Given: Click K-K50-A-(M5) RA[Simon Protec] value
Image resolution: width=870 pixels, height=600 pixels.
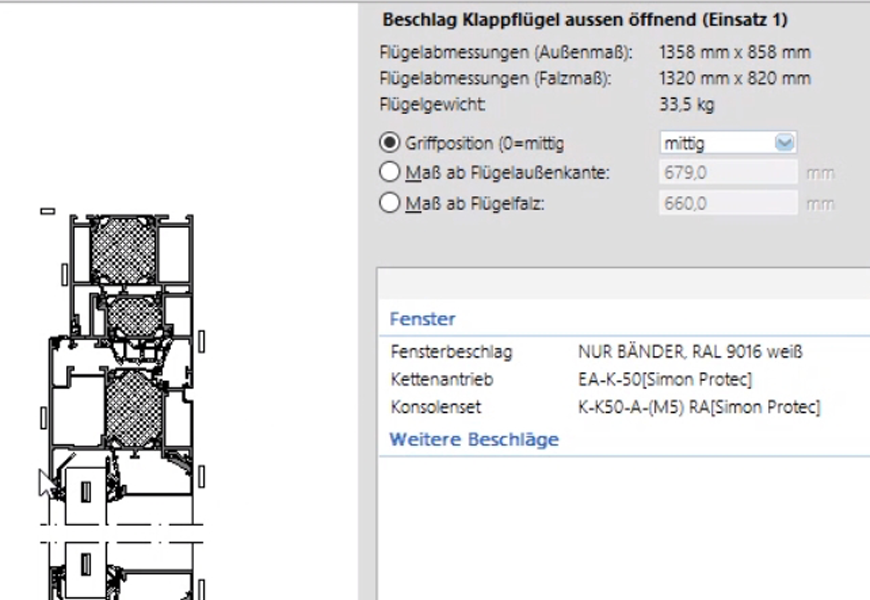Looking at the screenshot, I should pyautogui.click(x=698, y=407).
